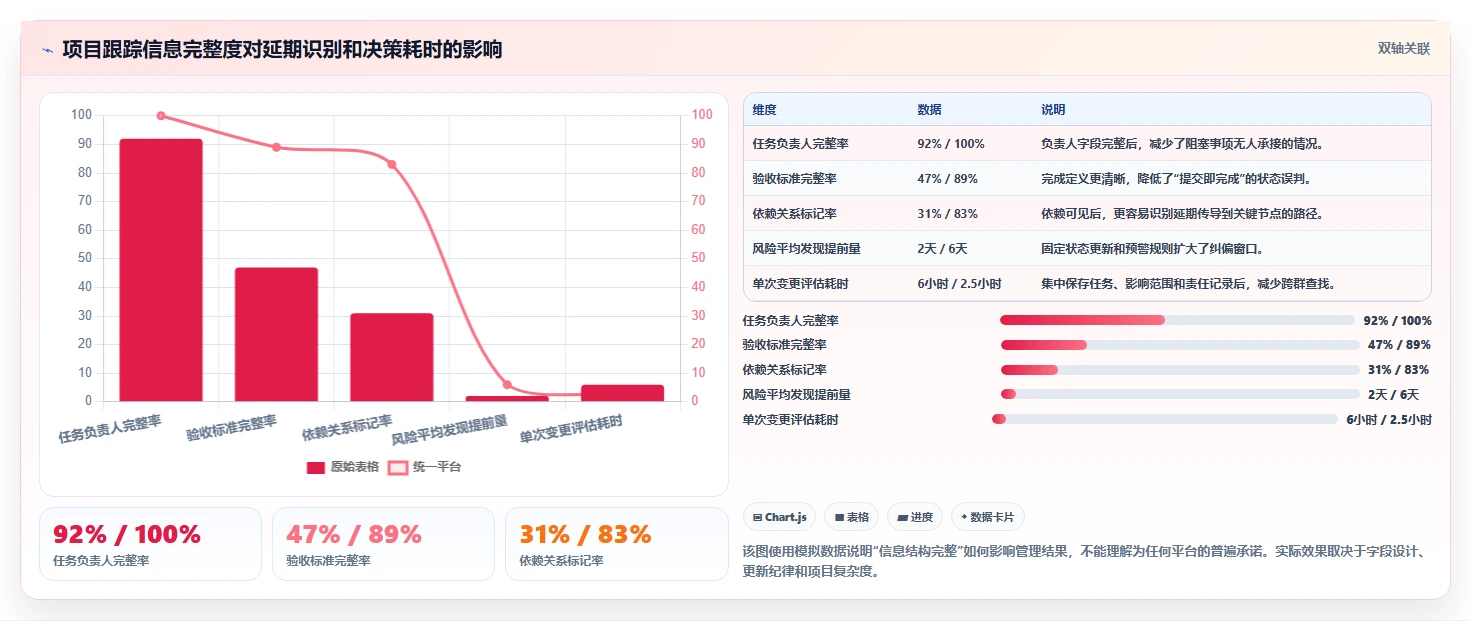This screenshot has height=621, width=1471.
Task: Click the 进度 tag chip
Action: click(914, 517)
